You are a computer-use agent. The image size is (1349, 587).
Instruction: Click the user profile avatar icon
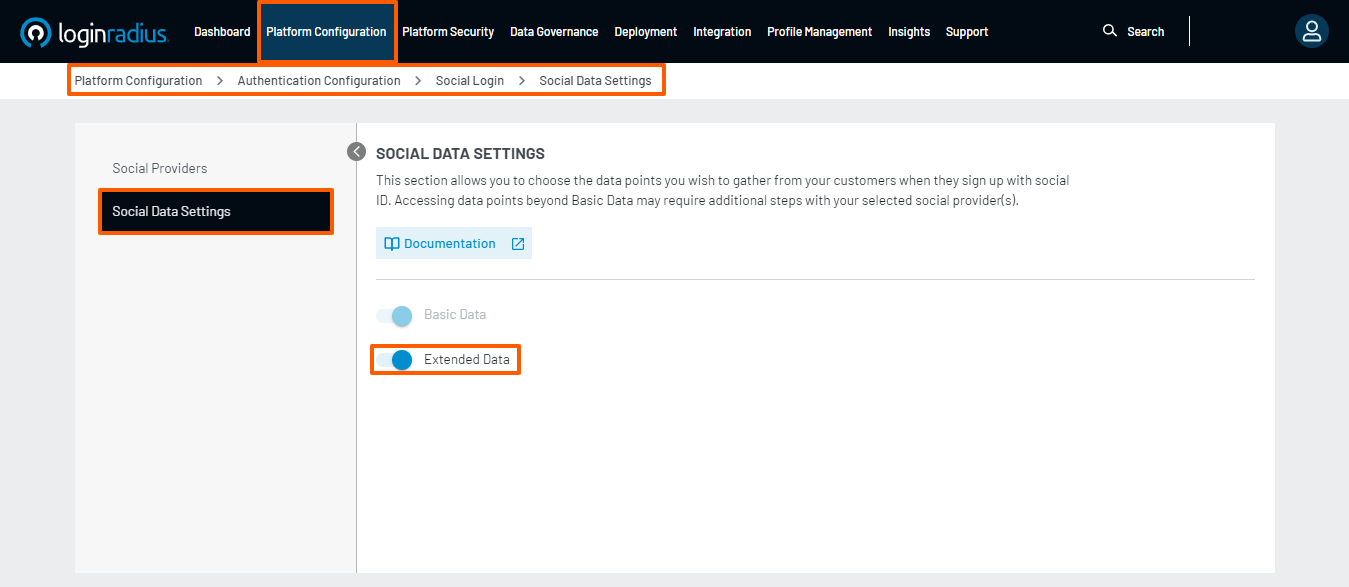click(x=1311, y=31)
